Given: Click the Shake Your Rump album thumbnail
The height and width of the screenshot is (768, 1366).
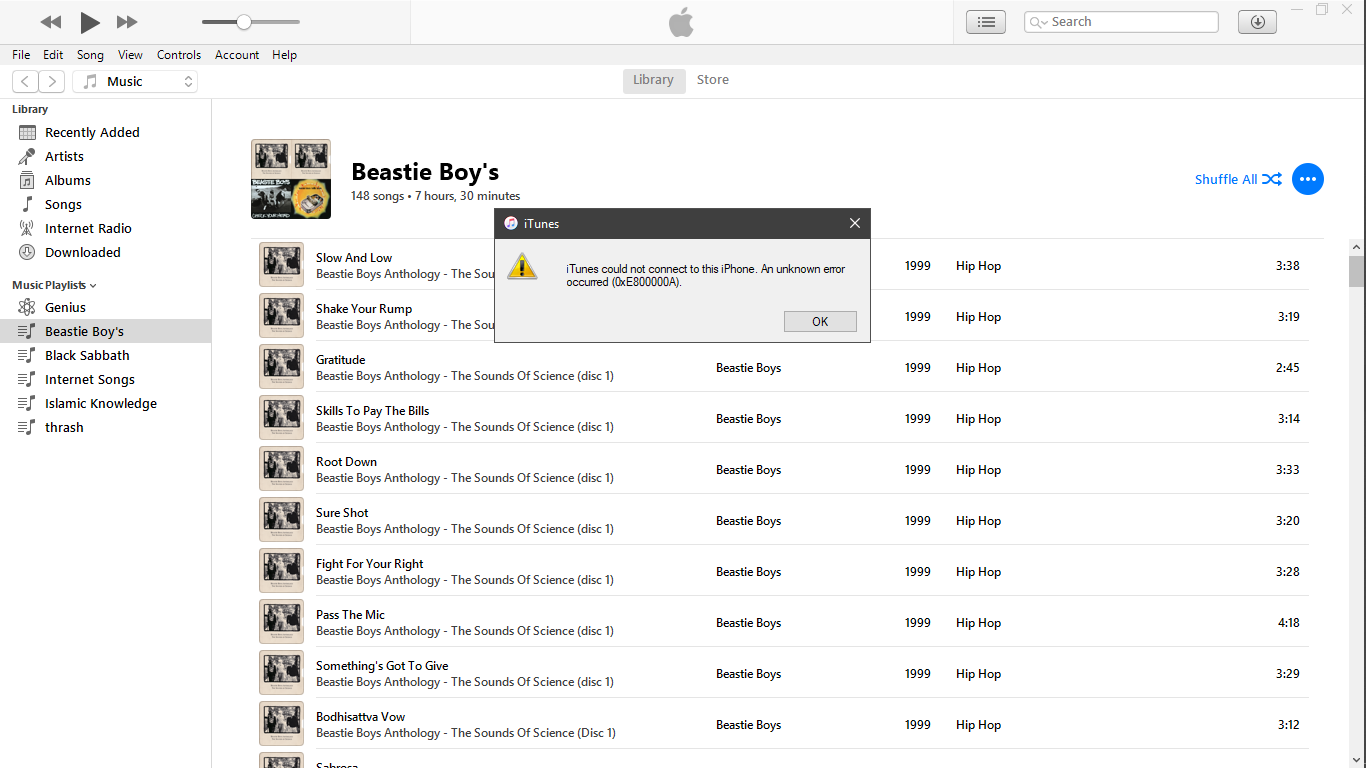Looking at the screenshot, I should (x=281, y=316).
